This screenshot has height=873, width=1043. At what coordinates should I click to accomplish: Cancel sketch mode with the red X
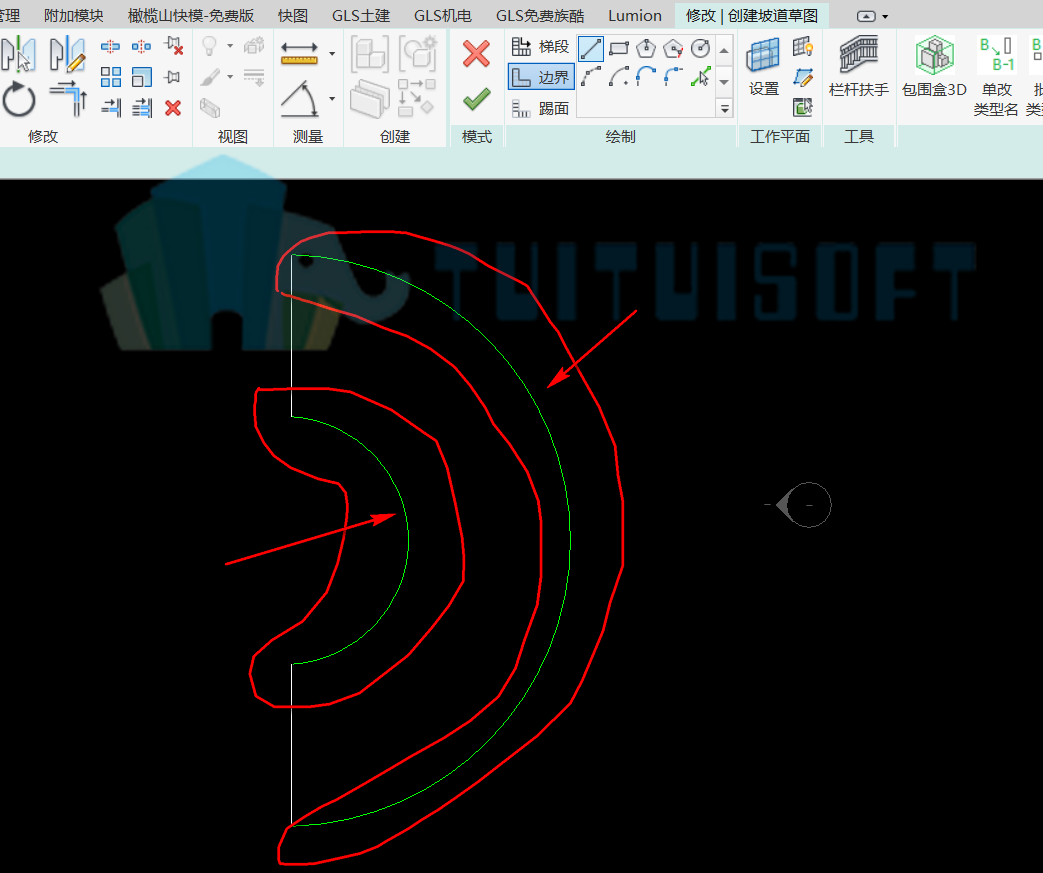[x=476, y=54]
